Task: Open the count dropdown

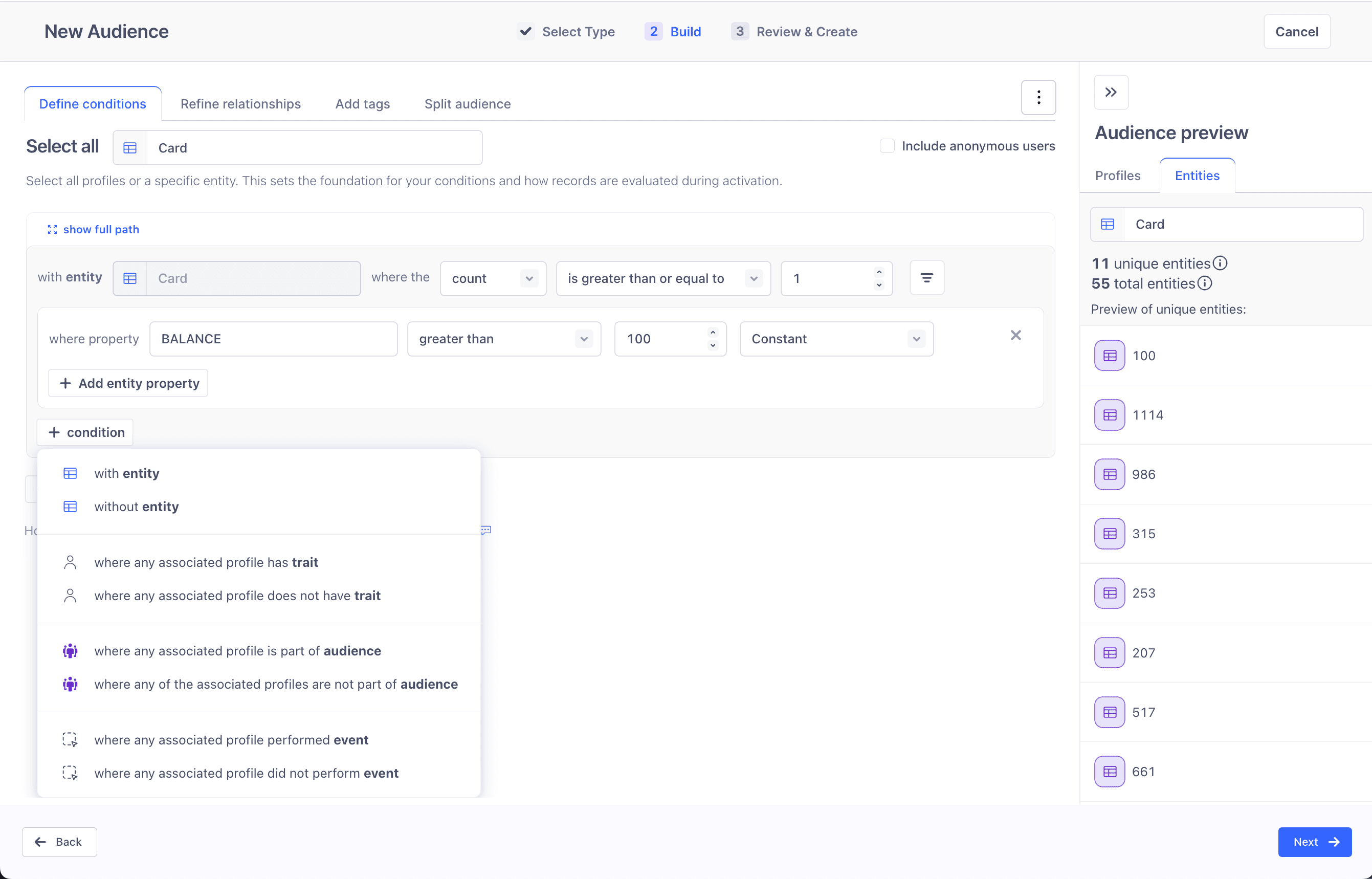Action: (492, 278)
